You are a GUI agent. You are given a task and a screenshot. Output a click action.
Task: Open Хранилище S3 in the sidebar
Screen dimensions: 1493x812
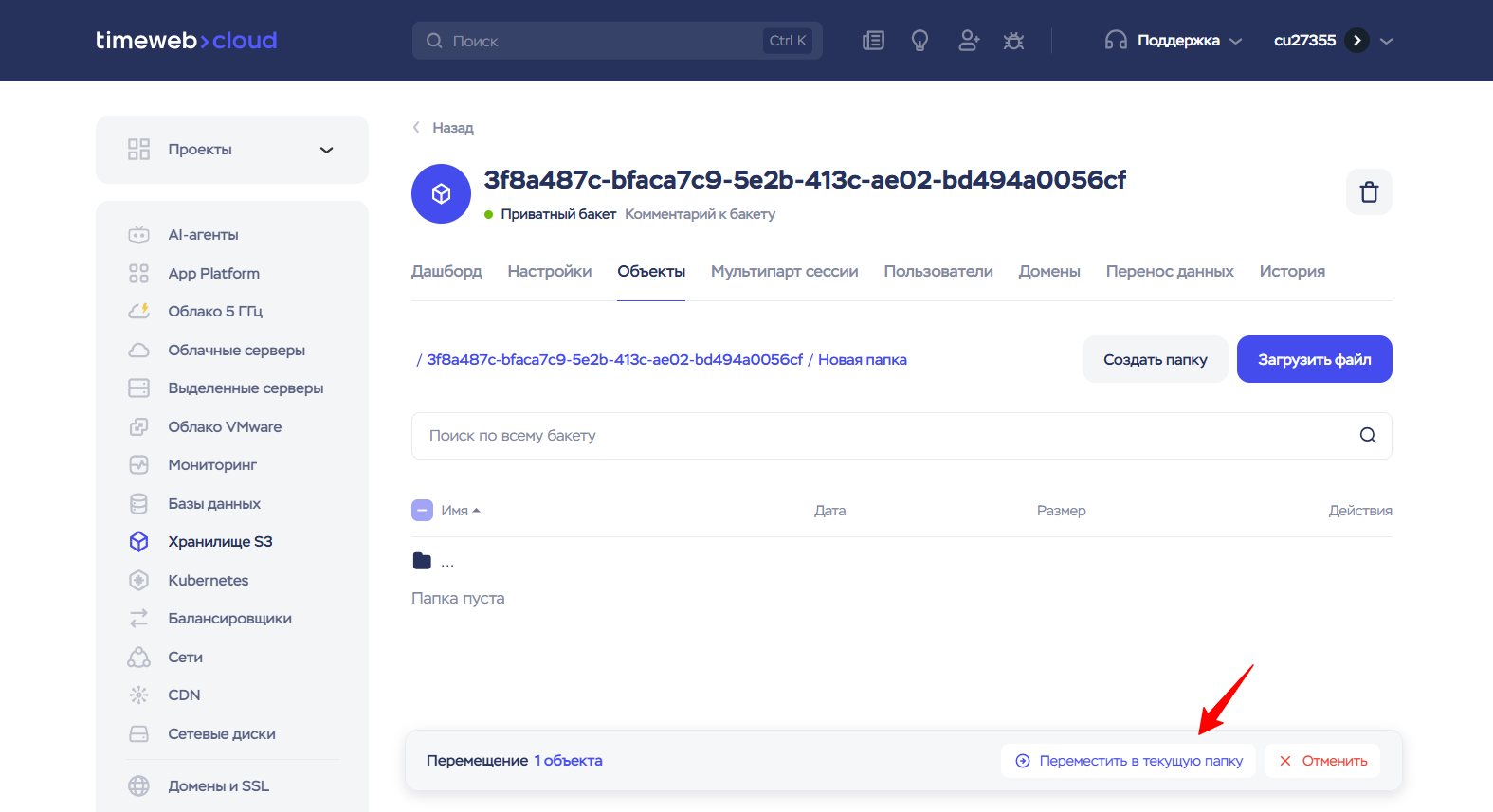coord(220,542)
